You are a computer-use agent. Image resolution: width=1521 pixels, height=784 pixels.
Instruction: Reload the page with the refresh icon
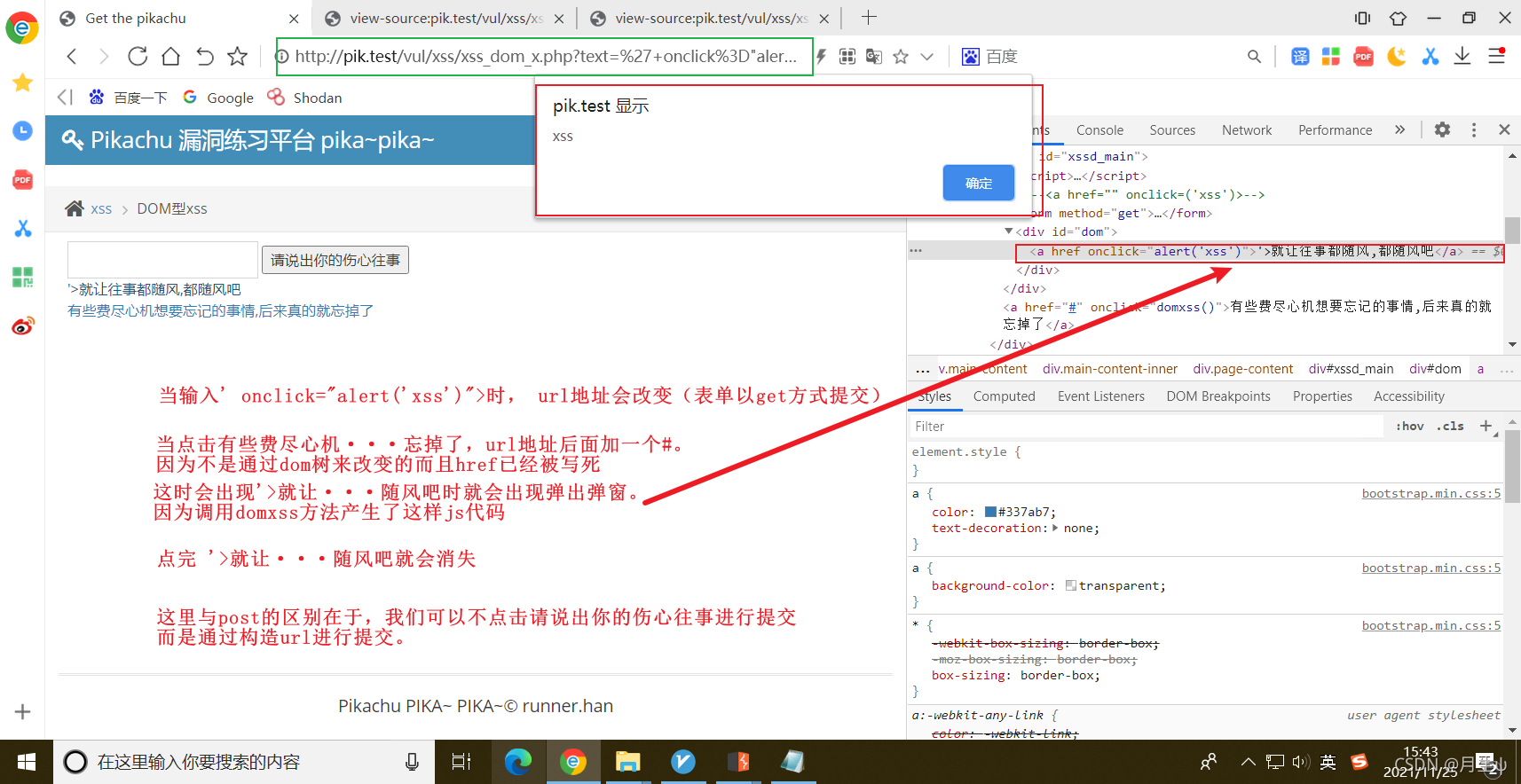coord(138,57)
